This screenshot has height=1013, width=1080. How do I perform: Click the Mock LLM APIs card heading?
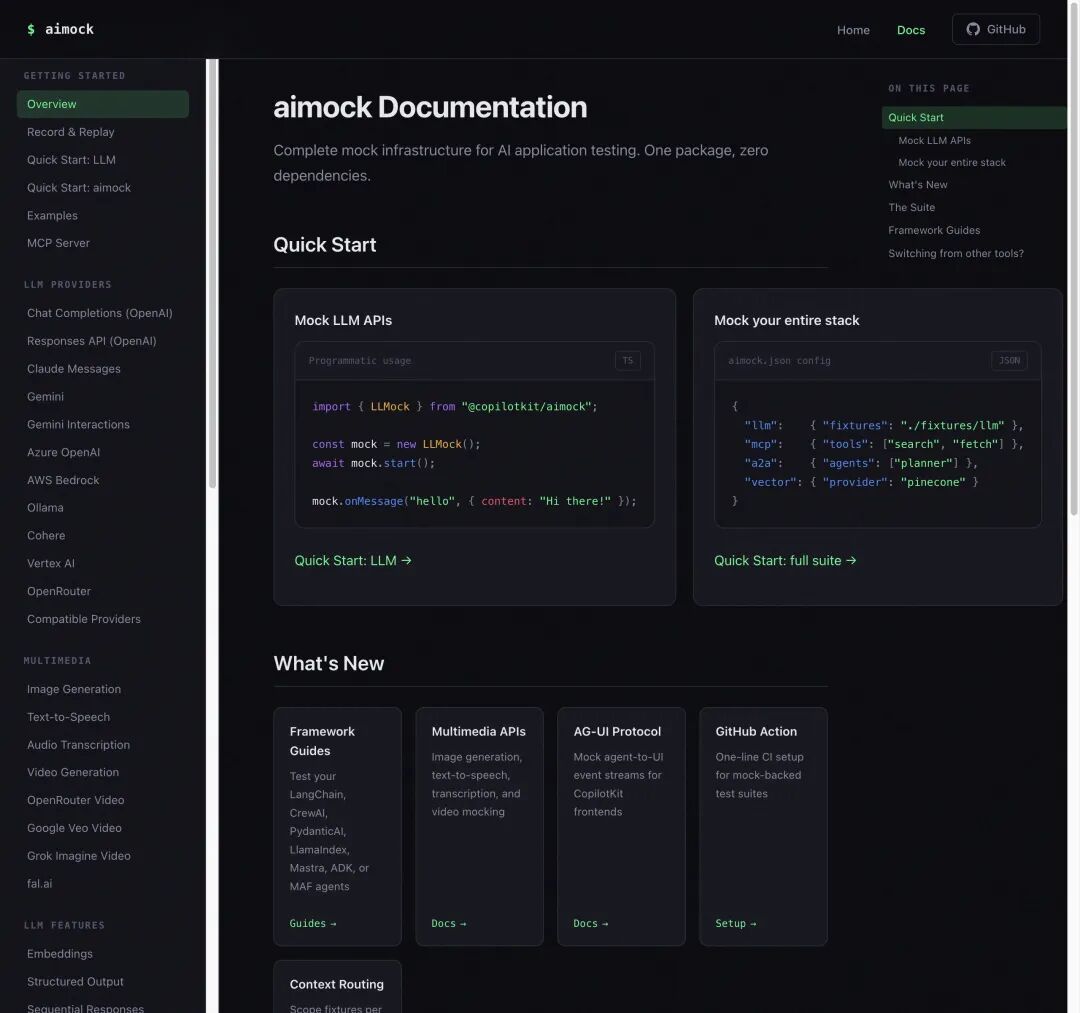343,320
